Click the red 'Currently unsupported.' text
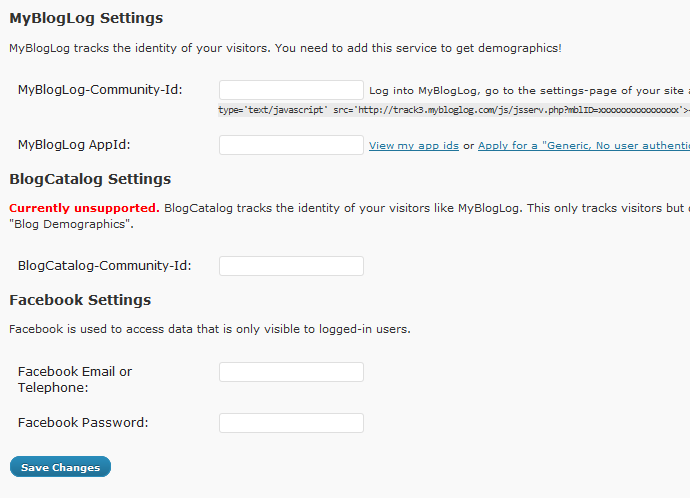690x498 pixels. click(x=84, y=208)
